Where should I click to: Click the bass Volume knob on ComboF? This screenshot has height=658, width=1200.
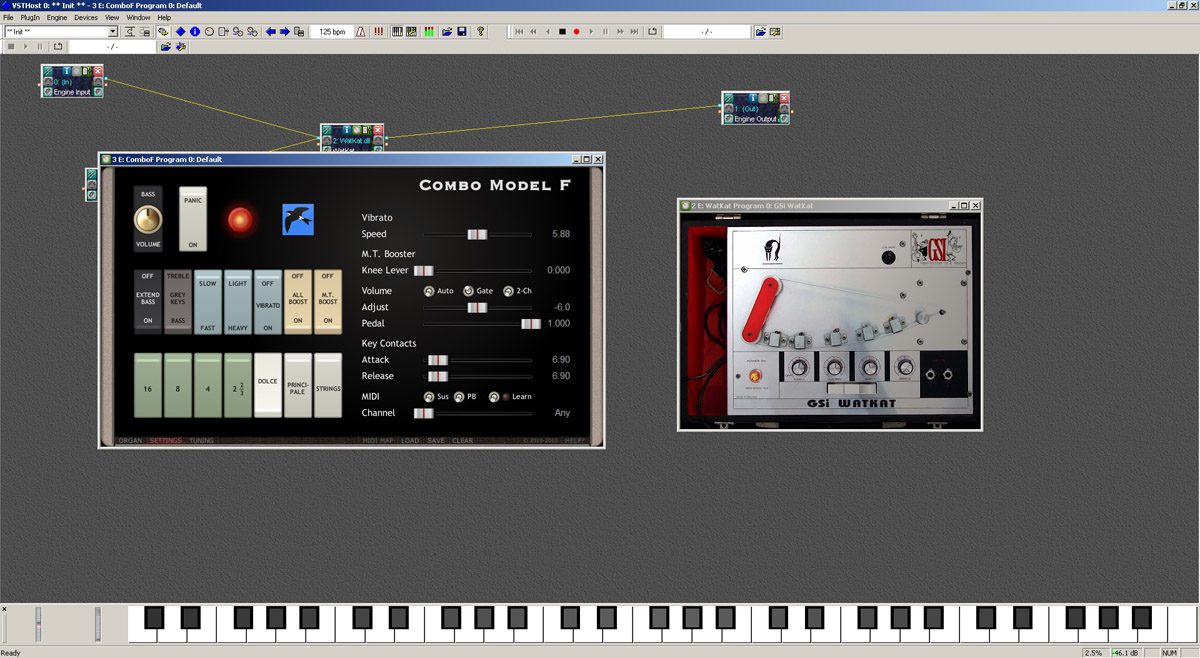tap(148, 219)
